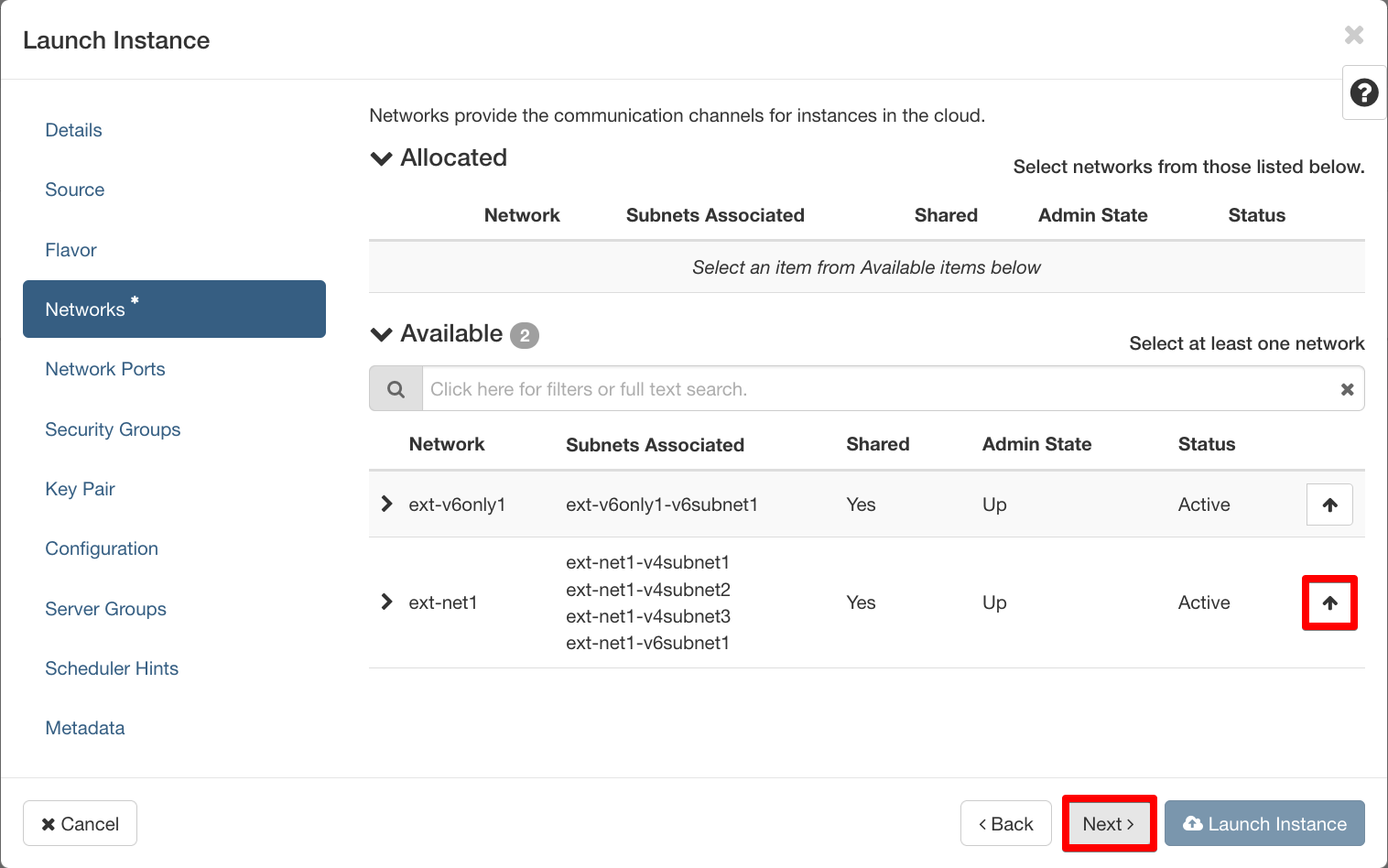Switch to the Details step
1388x868 pixels.
tap(73, 130)
